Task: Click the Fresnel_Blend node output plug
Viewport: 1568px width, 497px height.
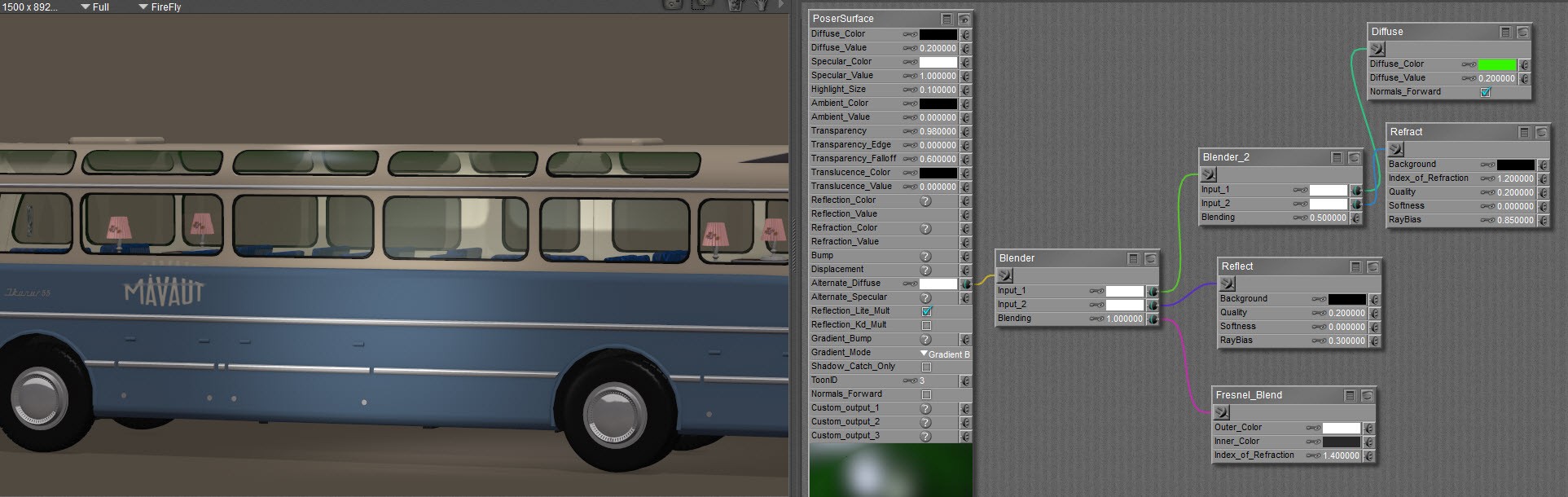Action: pos(1222,412)
